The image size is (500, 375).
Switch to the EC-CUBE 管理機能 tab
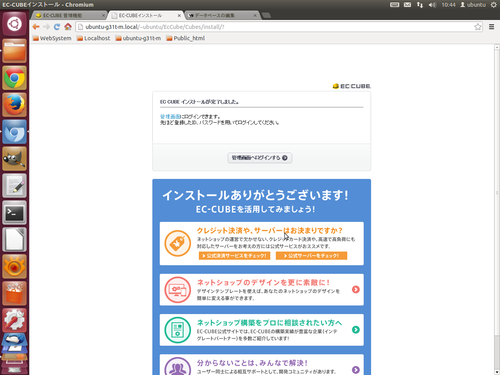pyautogui.click(x=68, y=15)
